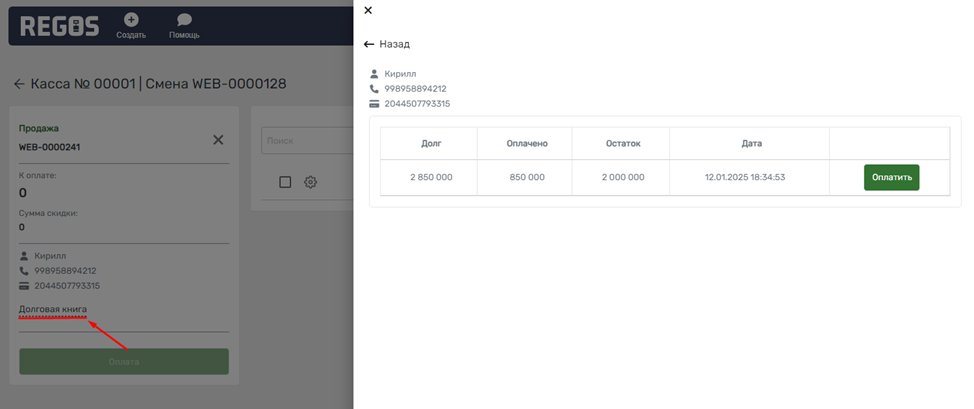Click the Остаток column header

tap(622, 143)
